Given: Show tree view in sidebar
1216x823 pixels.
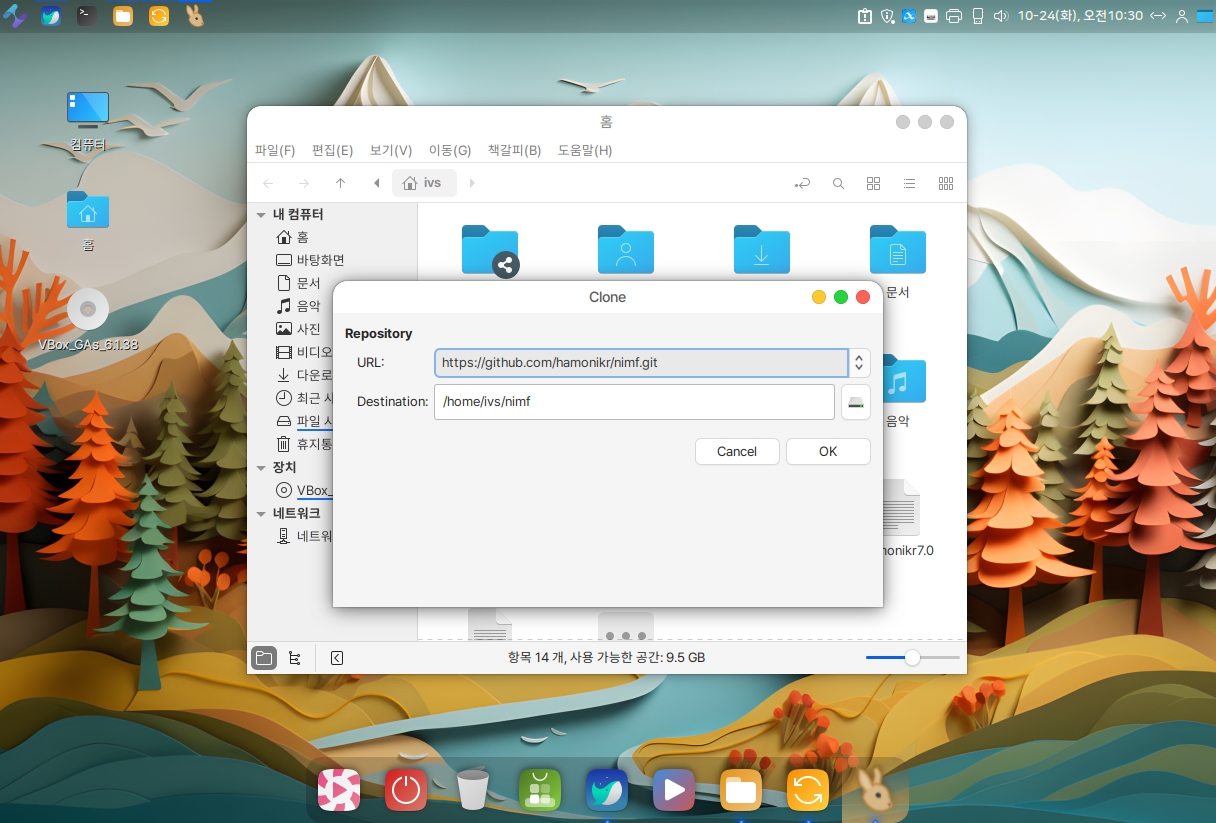Looking at the screenshot, I should tap(294, 658).
